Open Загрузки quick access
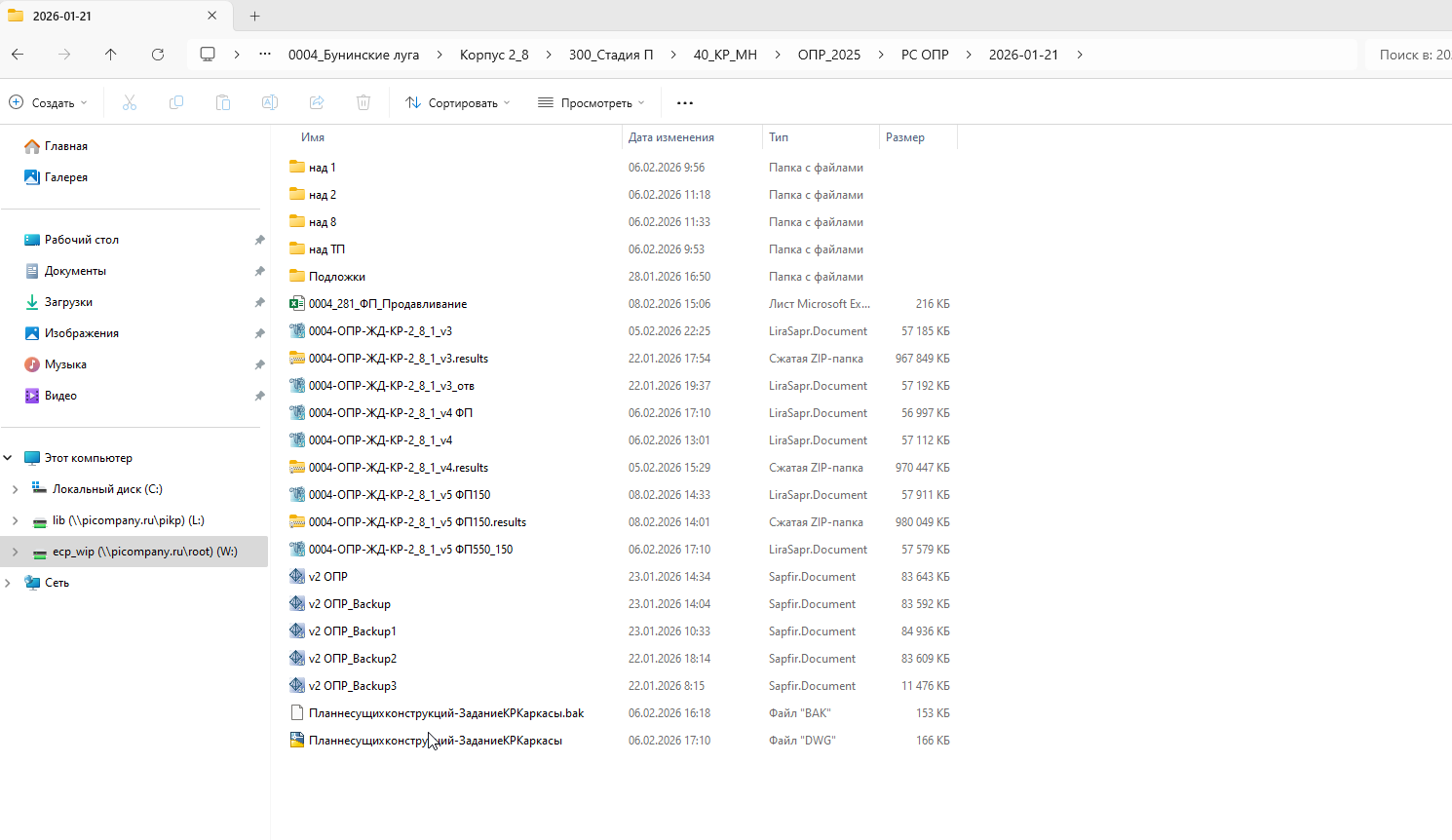 tap(68, 302)
